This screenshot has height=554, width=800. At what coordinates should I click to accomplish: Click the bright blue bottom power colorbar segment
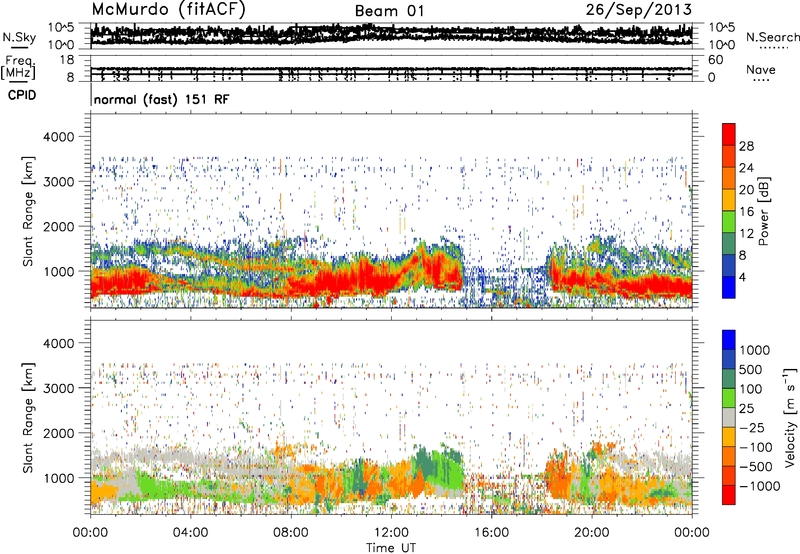[729, 287]
